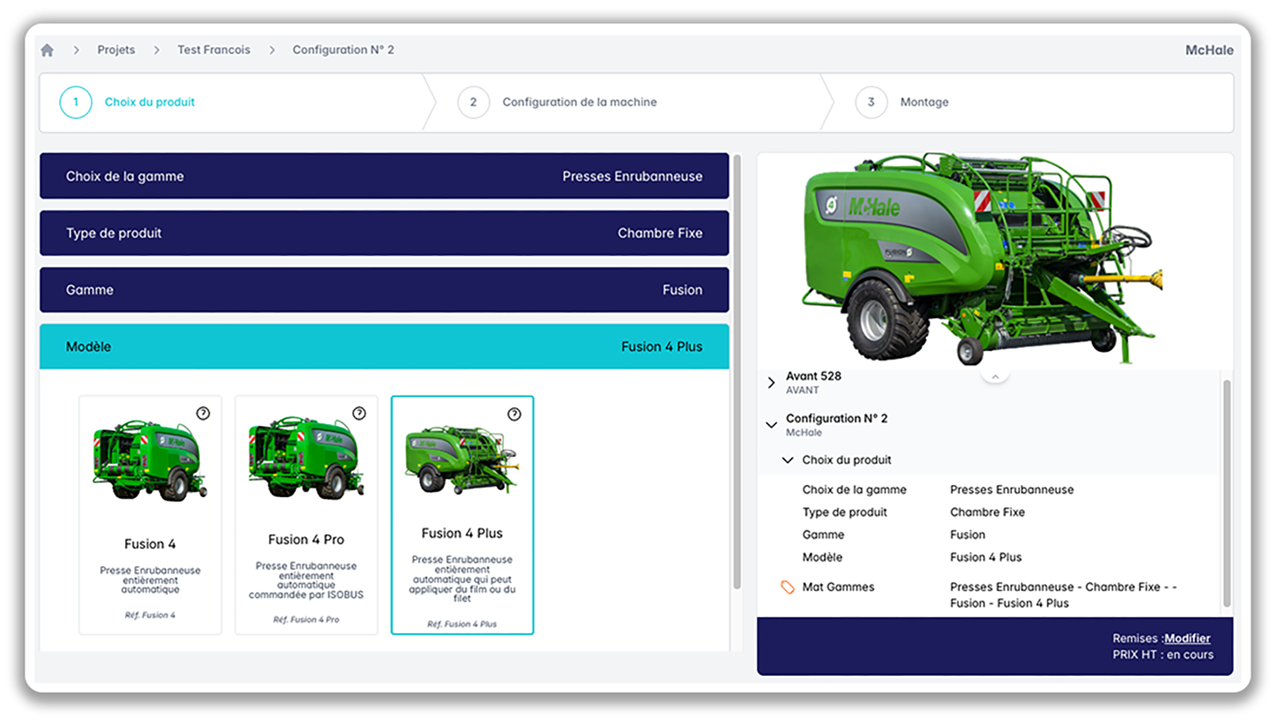Expand the Type de produit bar

384,233
